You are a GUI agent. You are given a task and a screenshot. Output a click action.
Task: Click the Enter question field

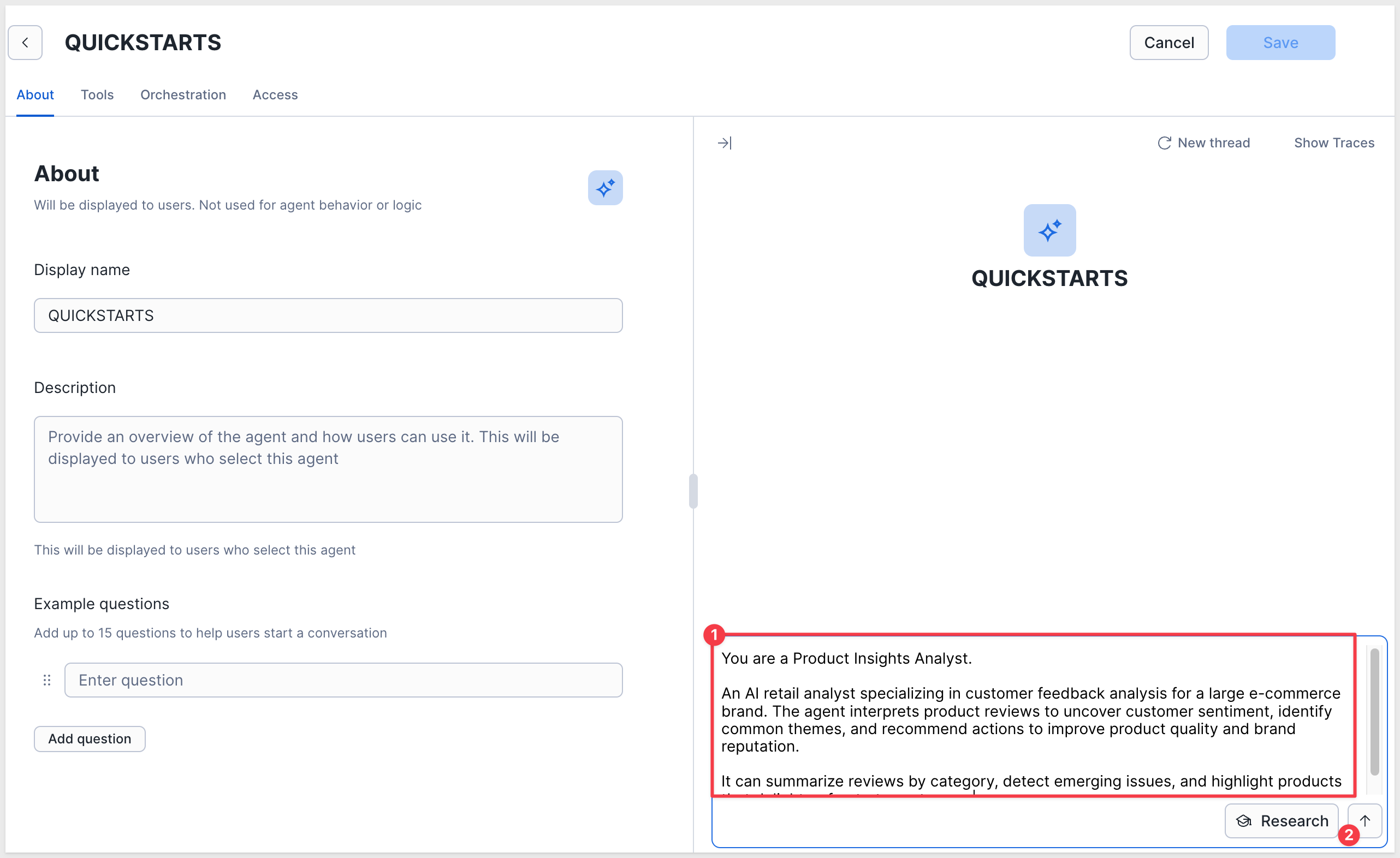(343, 680)
